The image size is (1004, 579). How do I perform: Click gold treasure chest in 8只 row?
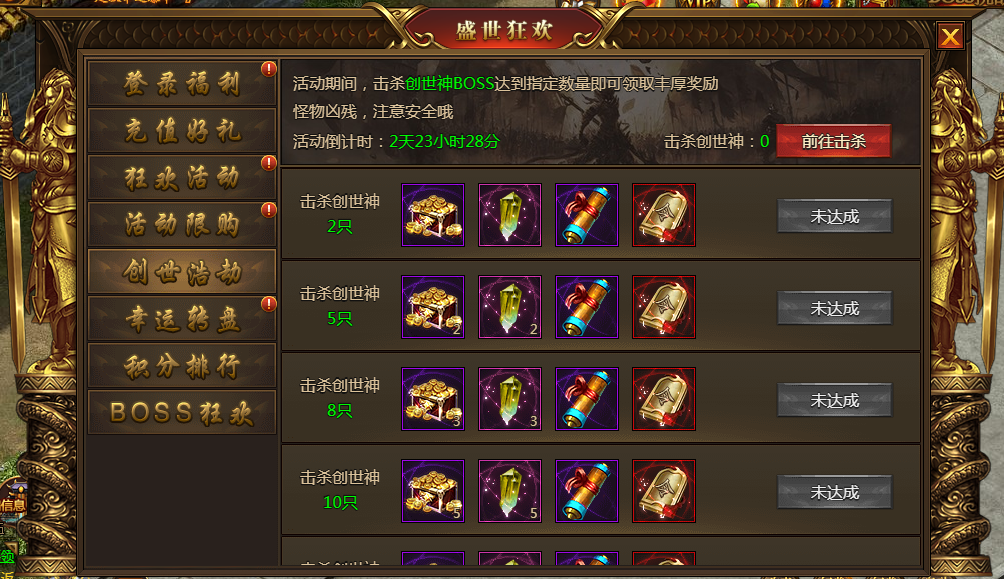pyautogui.click(x=433, y=399)
